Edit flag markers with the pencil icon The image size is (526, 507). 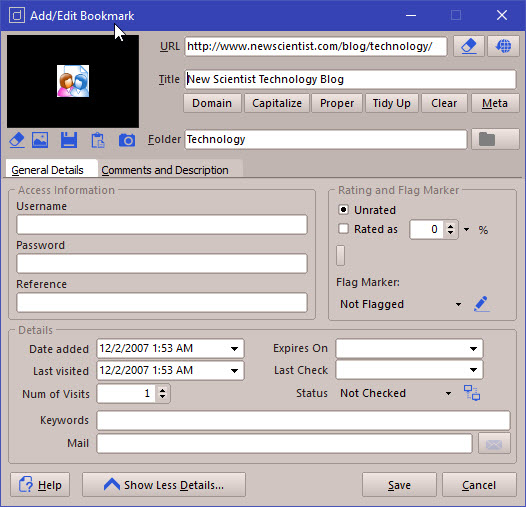pos(481,304)
